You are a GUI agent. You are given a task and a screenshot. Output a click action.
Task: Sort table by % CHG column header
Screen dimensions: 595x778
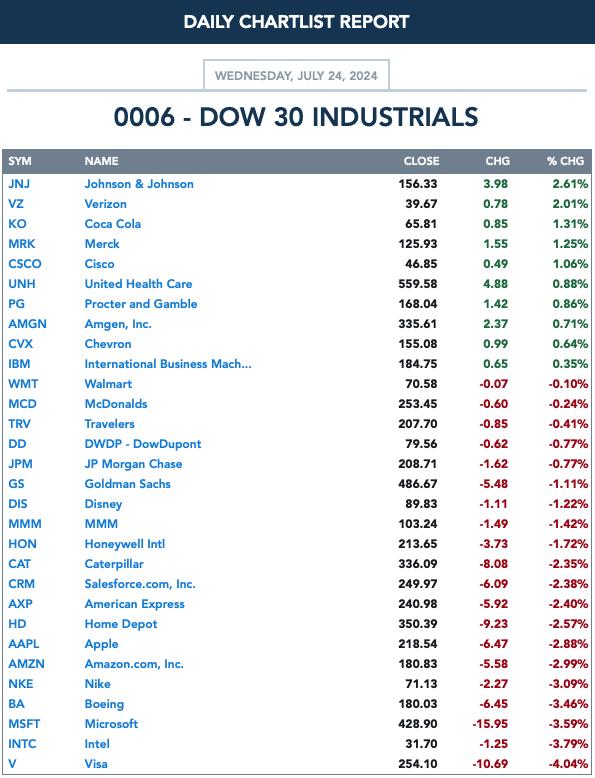point(565,161)
